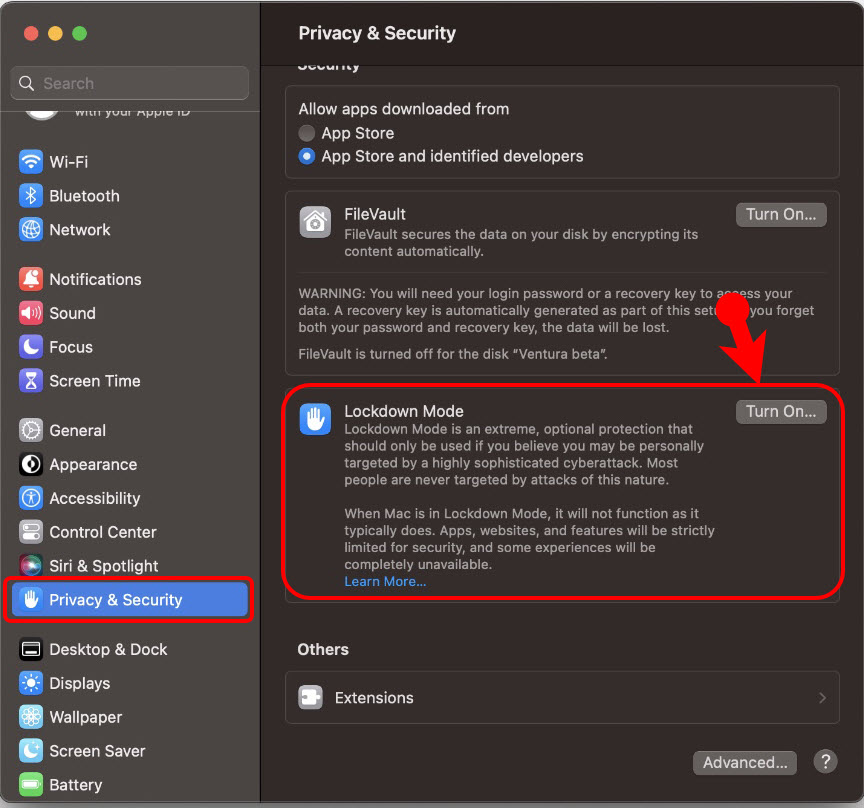Viewport: 864px width, 808px height.
Task: Select App Store and identified developers option
Action: point(307,156)
